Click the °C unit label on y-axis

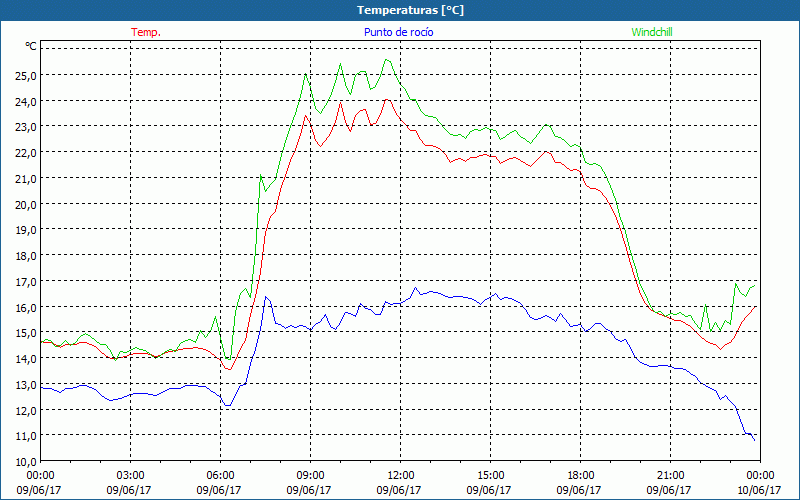(x=31, y=46)
